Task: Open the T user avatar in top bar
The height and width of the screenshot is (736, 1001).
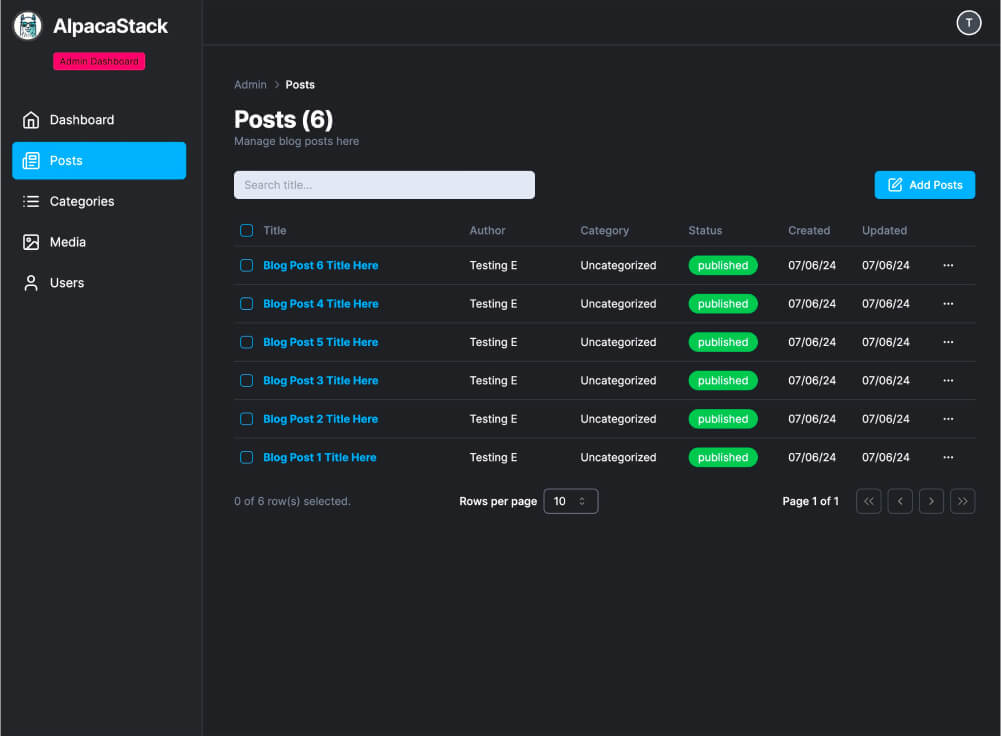Action: tap(968, 22)
